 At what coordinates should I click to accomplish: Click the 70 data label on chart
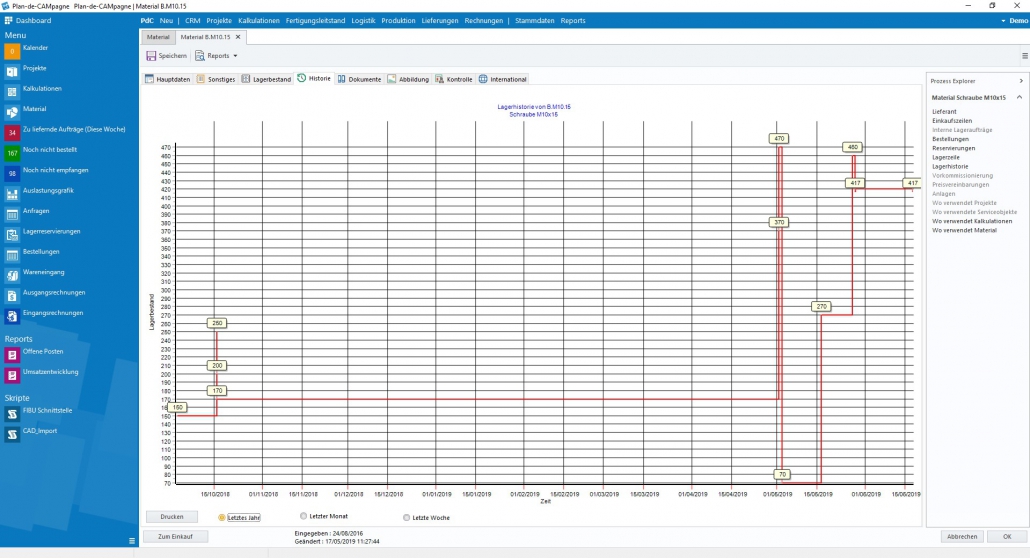[x=782, y=475]
